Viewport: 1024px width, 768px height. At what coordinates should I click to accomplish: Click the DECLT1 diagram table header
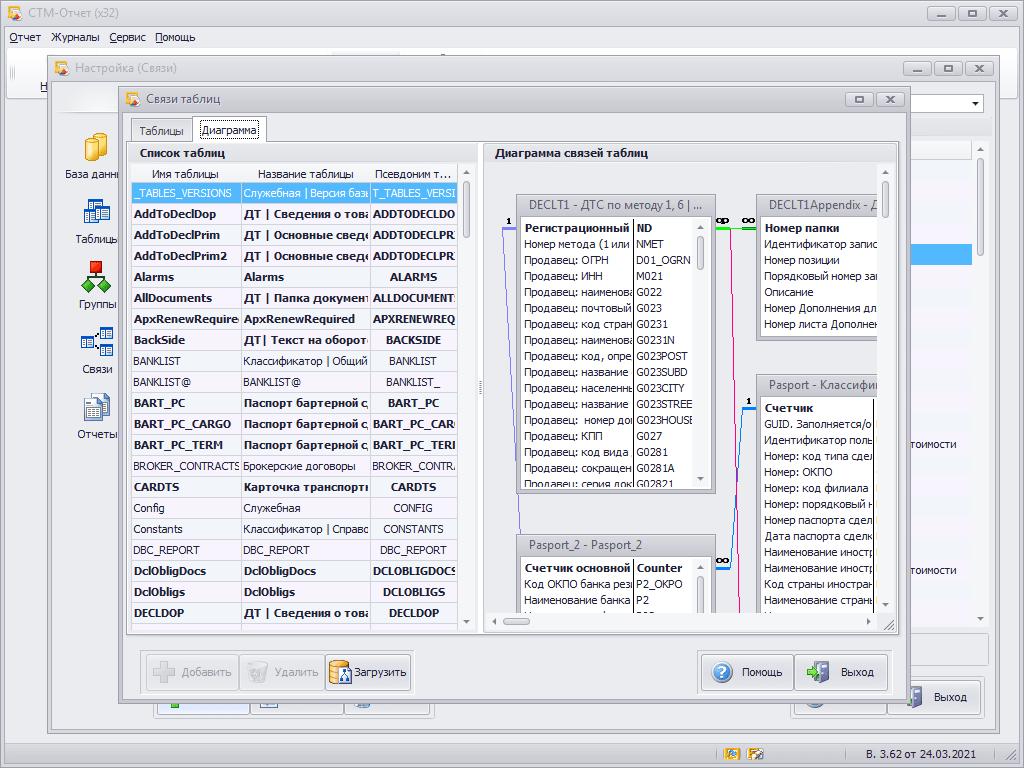click(x=615, y=205)
